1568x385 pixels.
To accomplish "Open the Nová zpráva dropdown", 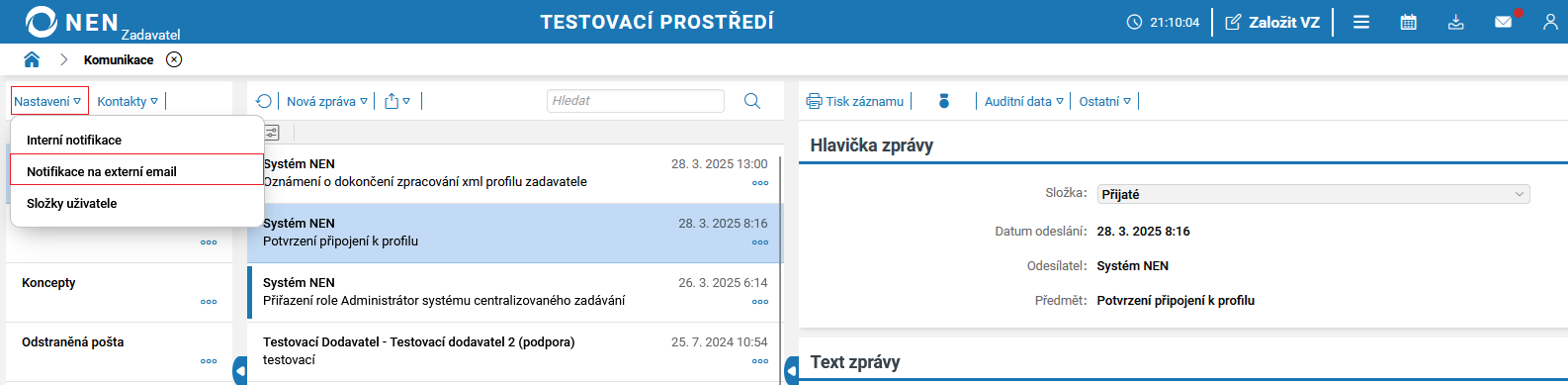I will tap(327, 101).
